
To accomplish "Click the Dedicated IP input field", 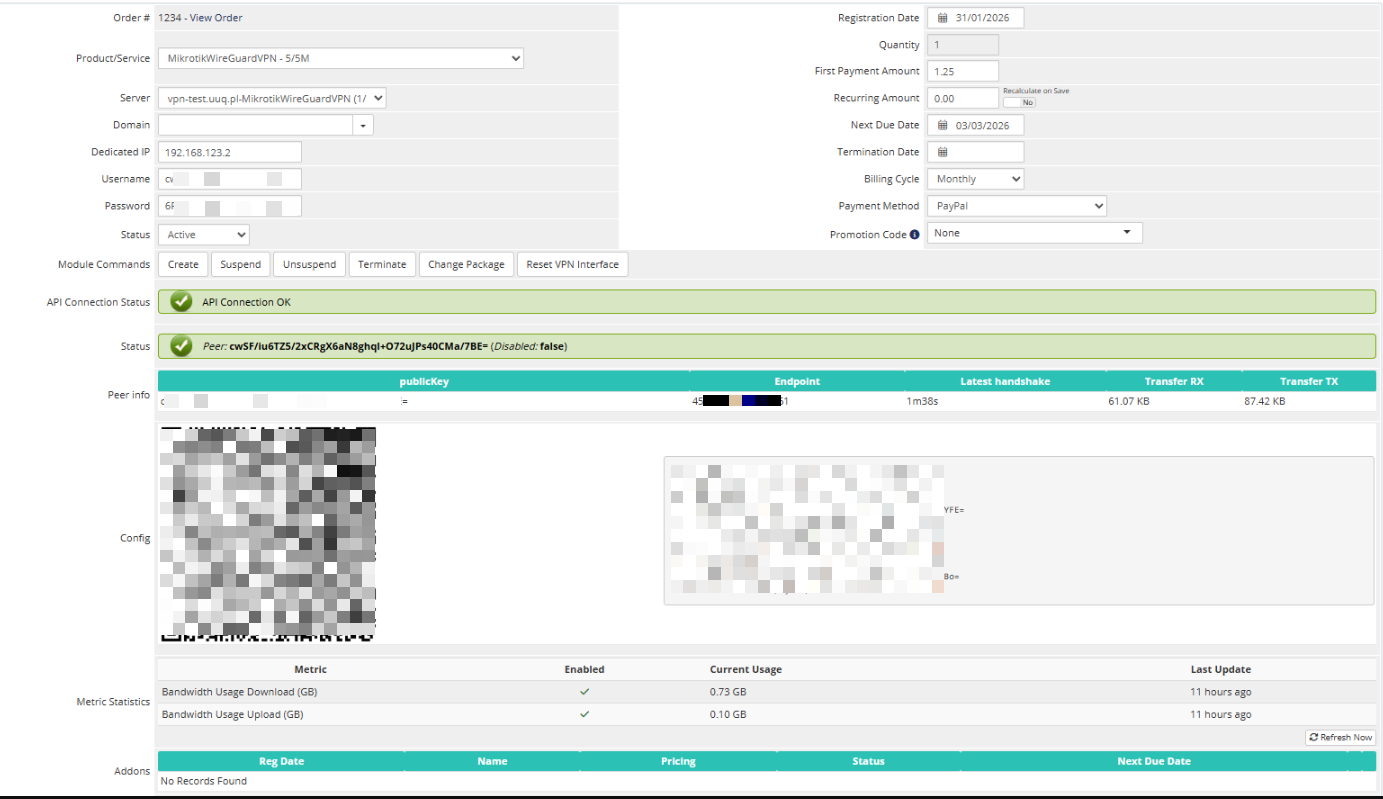I will click(x=229, y=153).
